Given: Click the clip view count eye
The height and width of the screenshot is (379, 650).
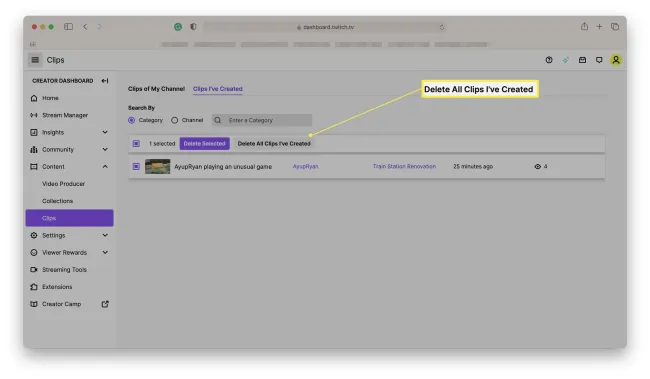Looking at the screenshot, I should (538, 166).
